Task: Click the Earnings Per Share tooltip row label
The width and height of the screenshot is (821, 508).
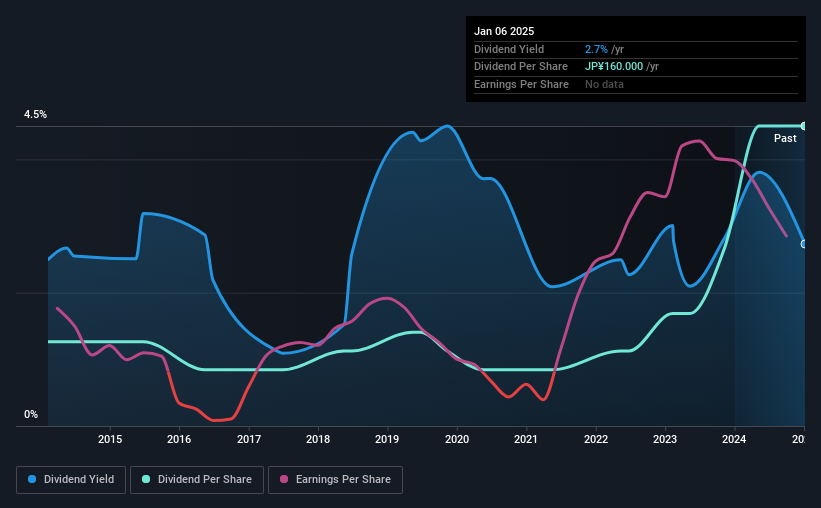Action: click(x=521, y=84)
